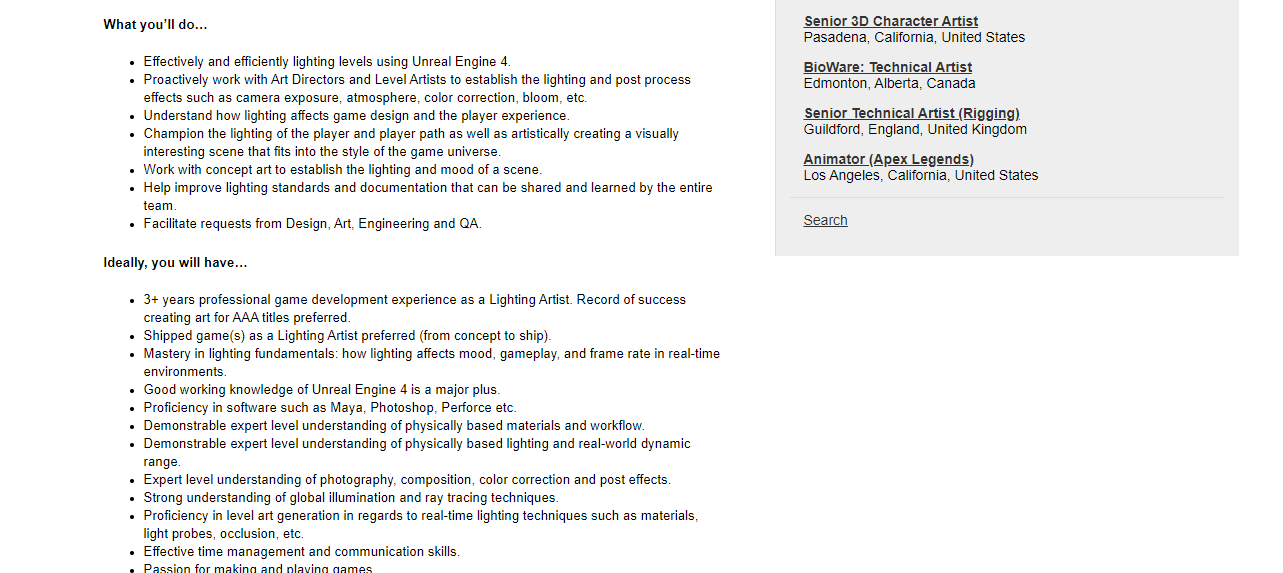Open the Senior 3D Character Artist job link
Image resolution: width=1283 pixels, height=573 pixels.
click(891, 21)
